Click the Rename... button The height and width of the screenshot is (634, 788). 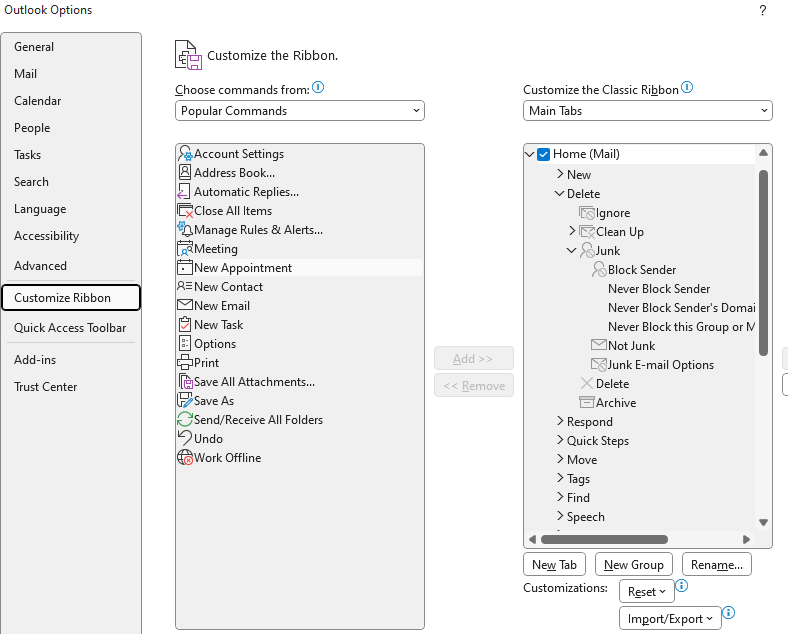click(x=717, y=565)
